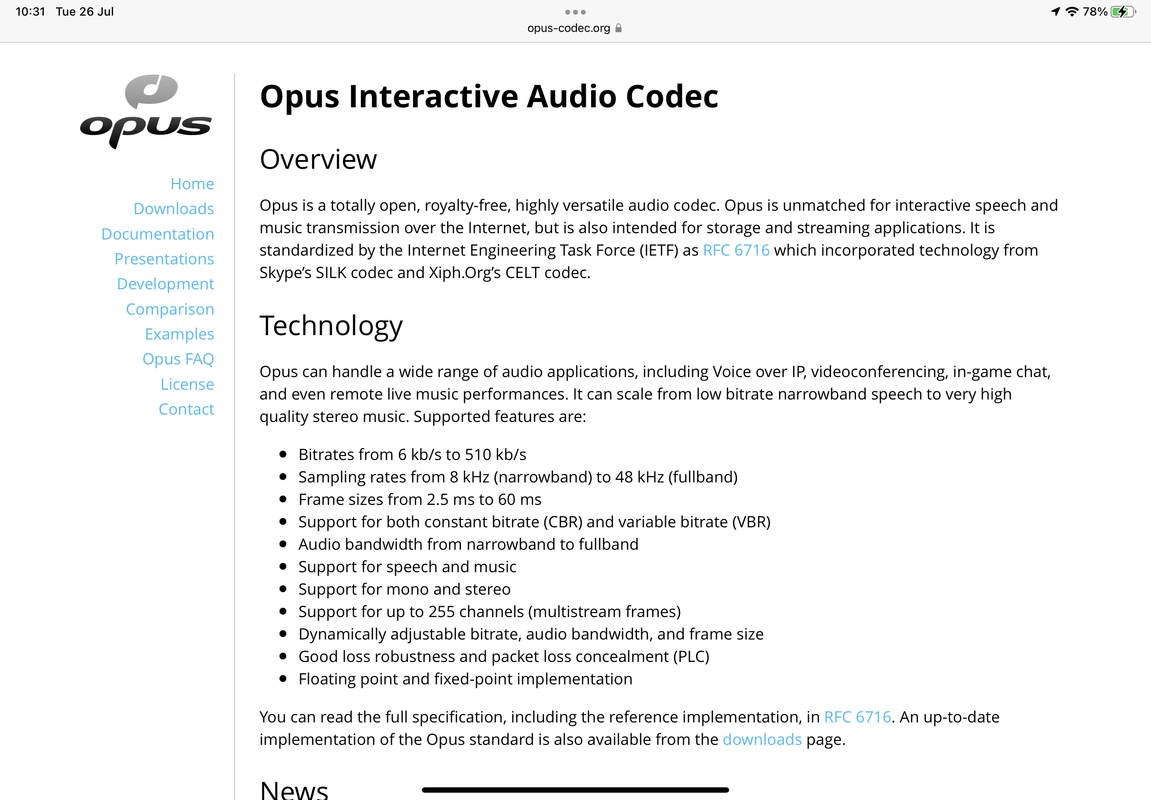
Task: Open the Documentation sidebar link
Action: (x=158, y=233)
